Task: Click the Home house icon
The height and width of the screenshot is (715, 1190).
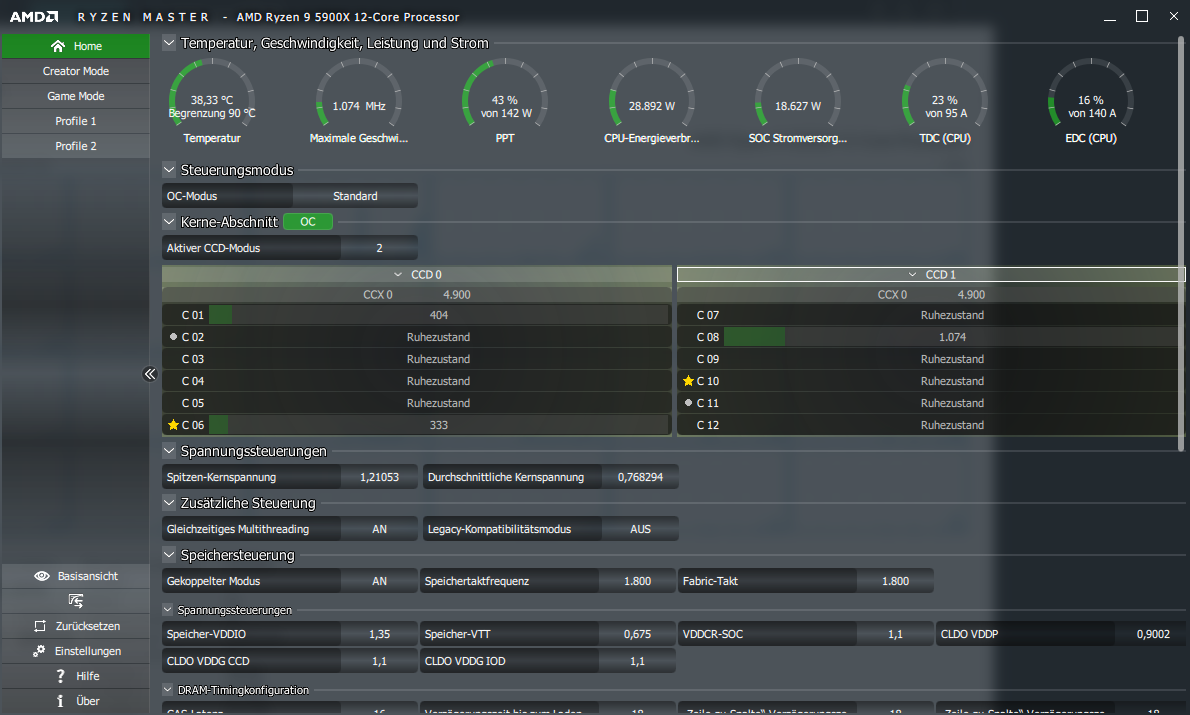Action: pyautogui.click(x=58, y=46)
